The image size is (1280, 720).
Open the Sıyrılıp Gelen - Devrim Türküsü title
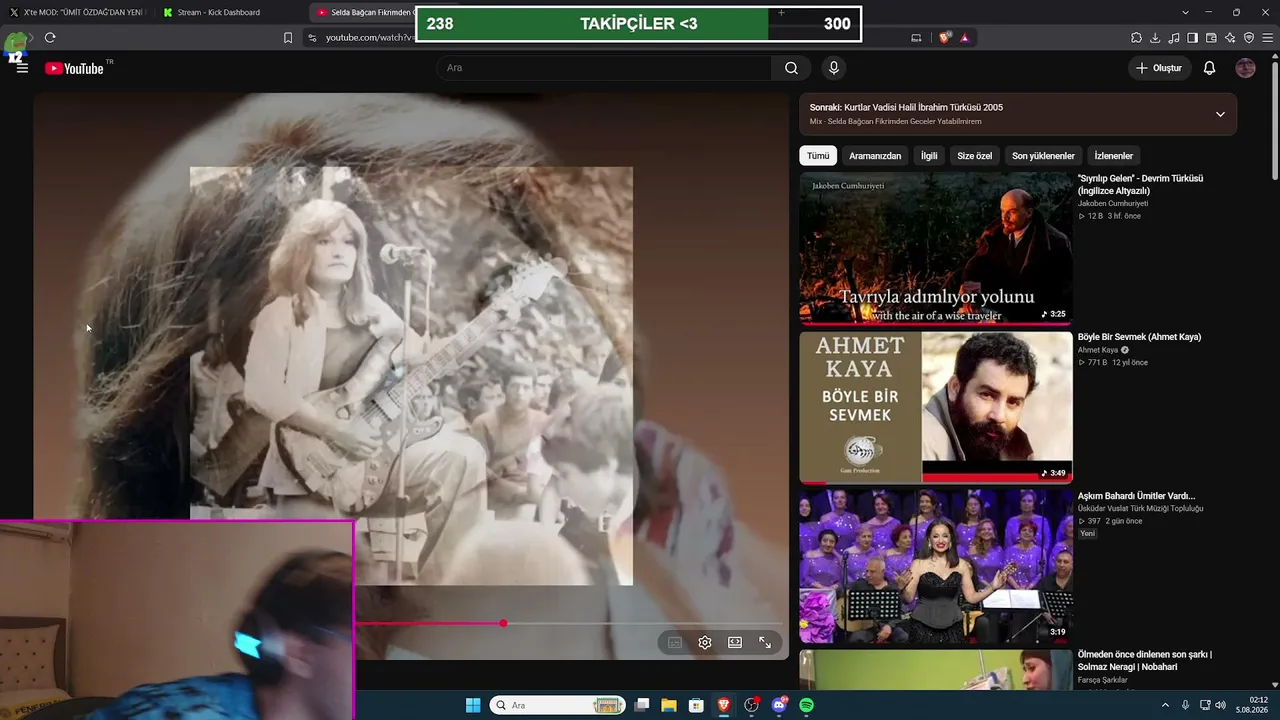coord(1140,184)
